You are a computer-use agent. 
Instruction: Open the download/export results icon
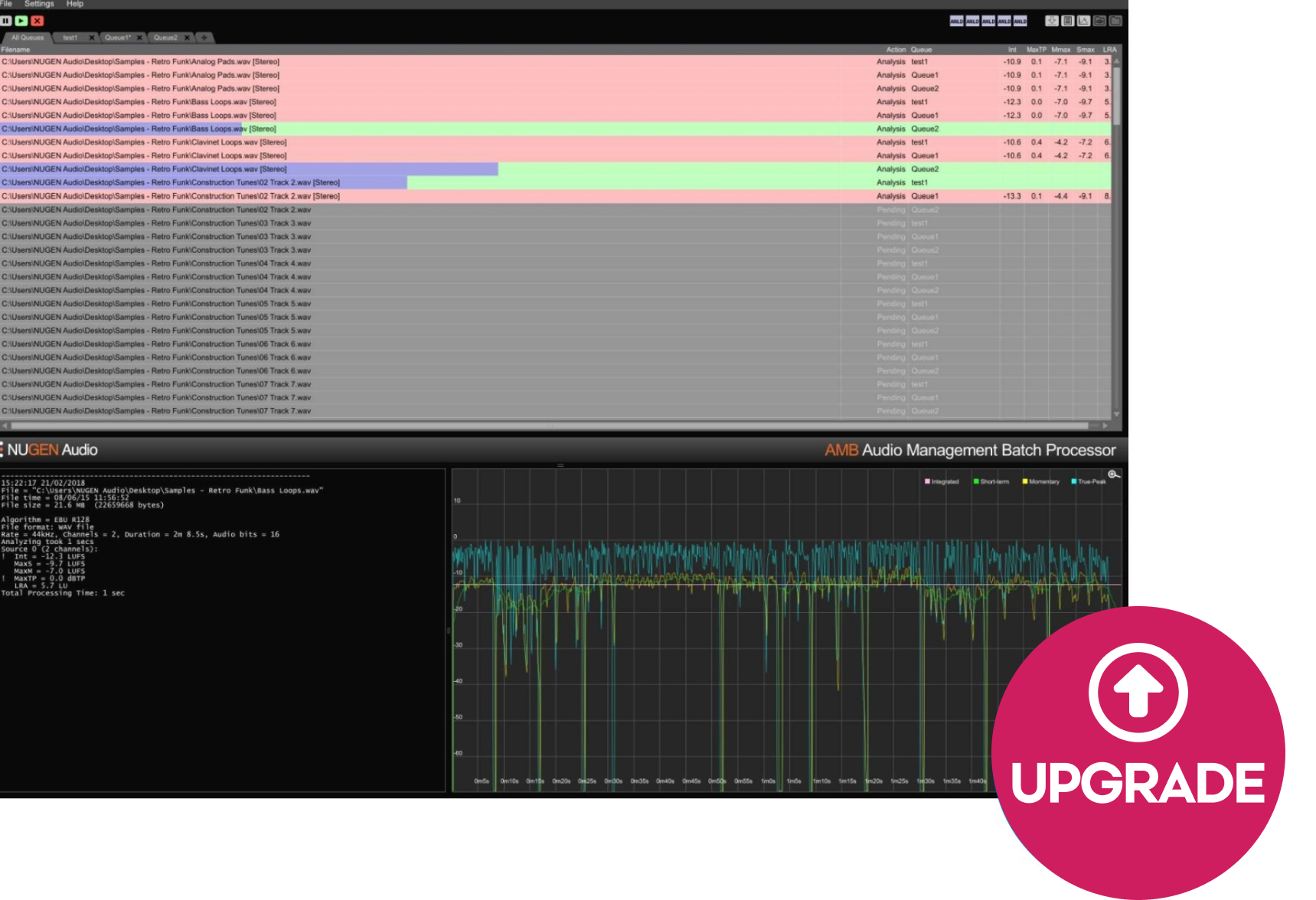click(x=1053, y=21)
